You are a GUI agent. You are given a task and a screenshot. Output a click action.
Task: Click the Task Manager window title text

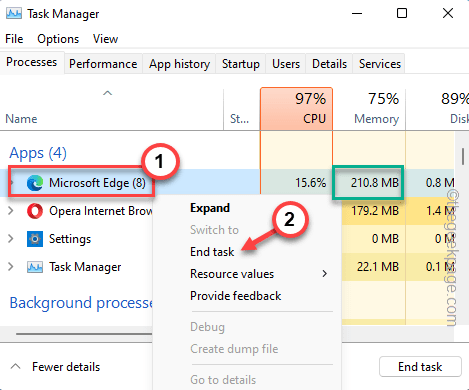tap(63, 14)
